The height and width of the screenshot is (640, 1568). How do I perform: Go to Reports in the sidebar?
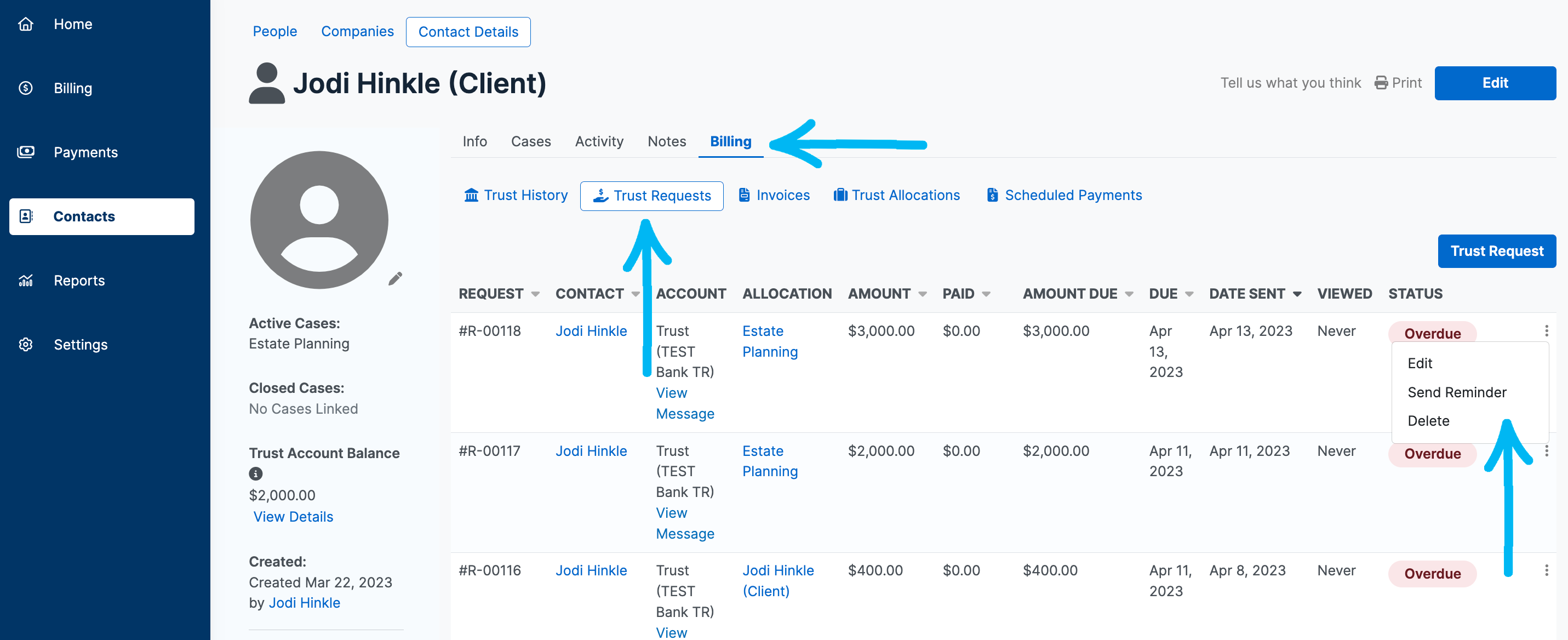(79, 280)
